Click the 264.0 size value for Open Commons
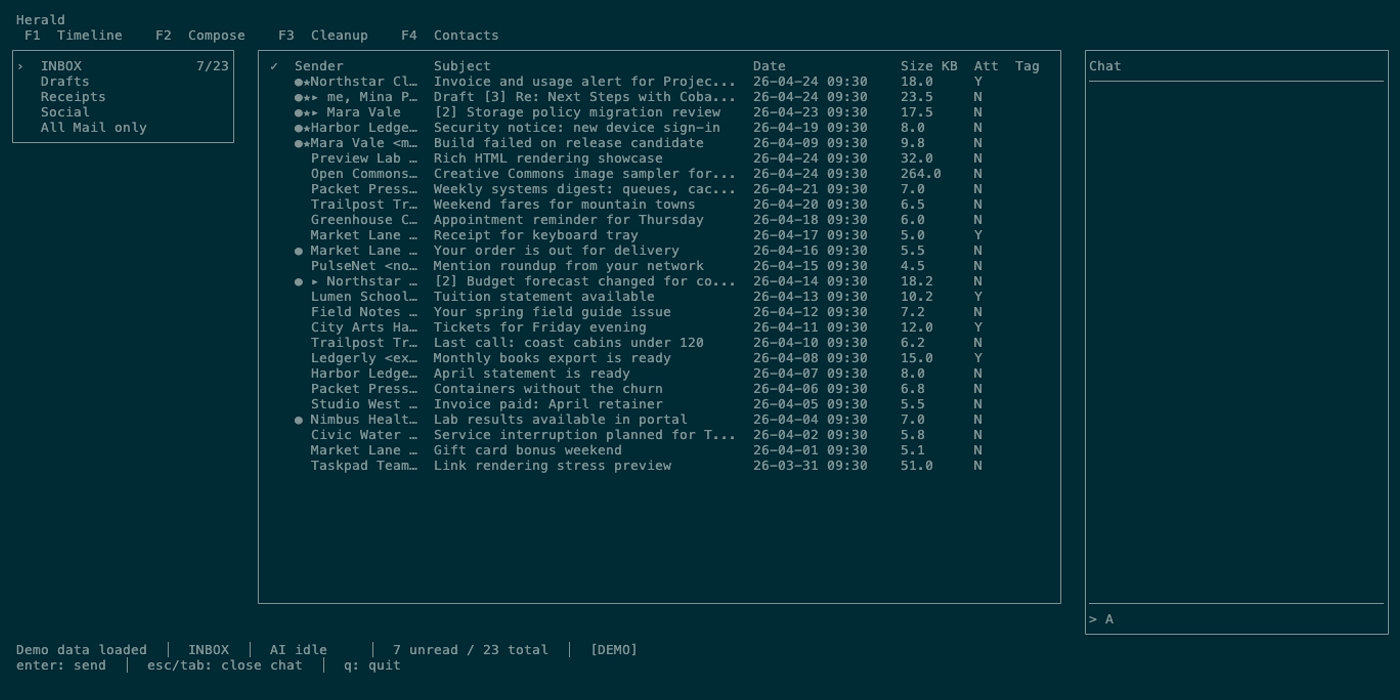Image resolution: width=1400 pixels, height=700 pixels. point(921,174)
